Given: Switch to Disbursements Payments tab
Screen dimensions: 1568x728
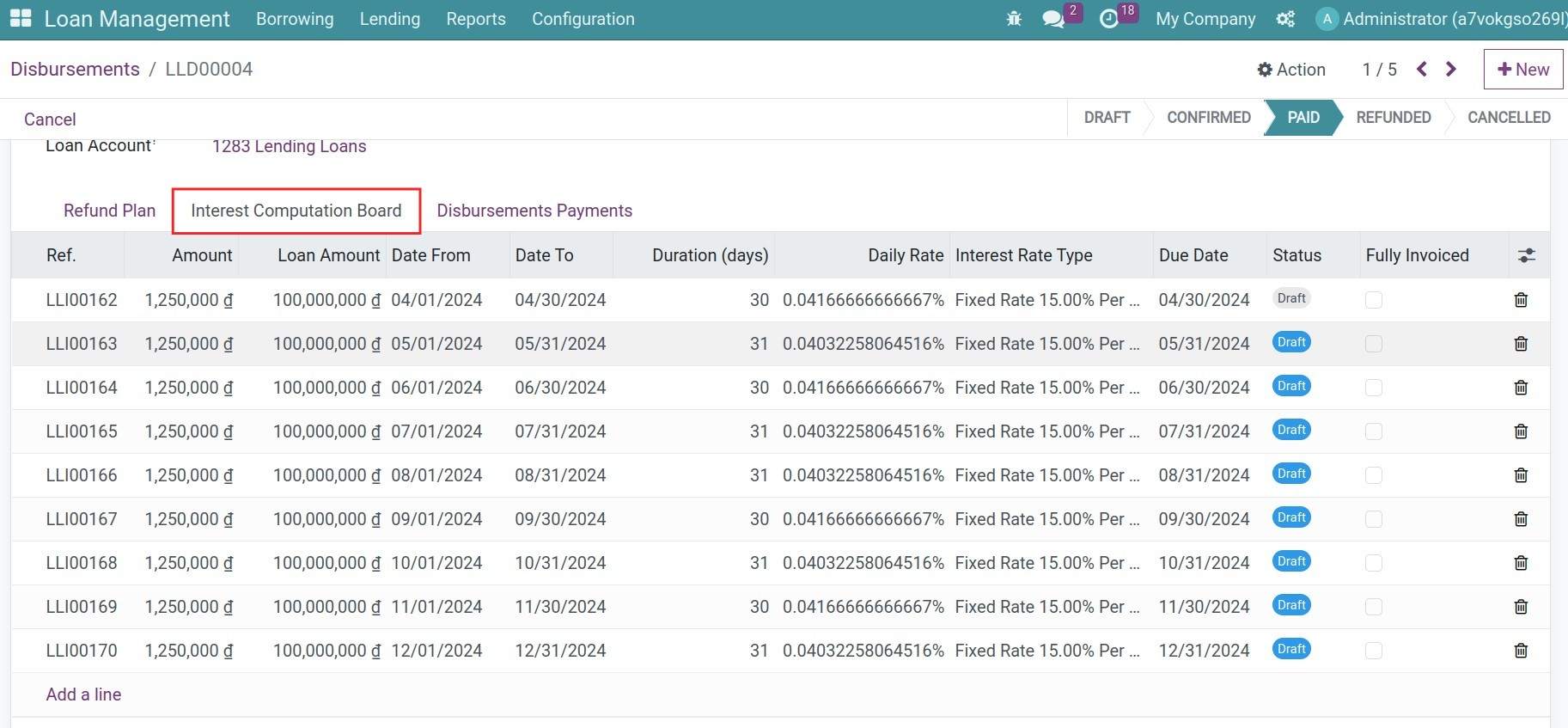Looking at the screenshot, I should coord(534,211).
